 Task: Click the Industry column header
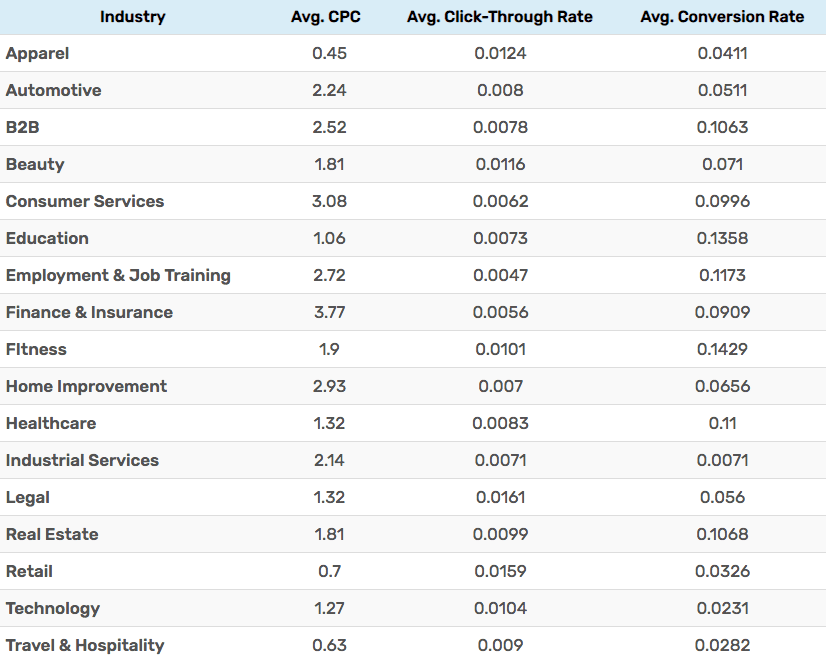(132, 17)
